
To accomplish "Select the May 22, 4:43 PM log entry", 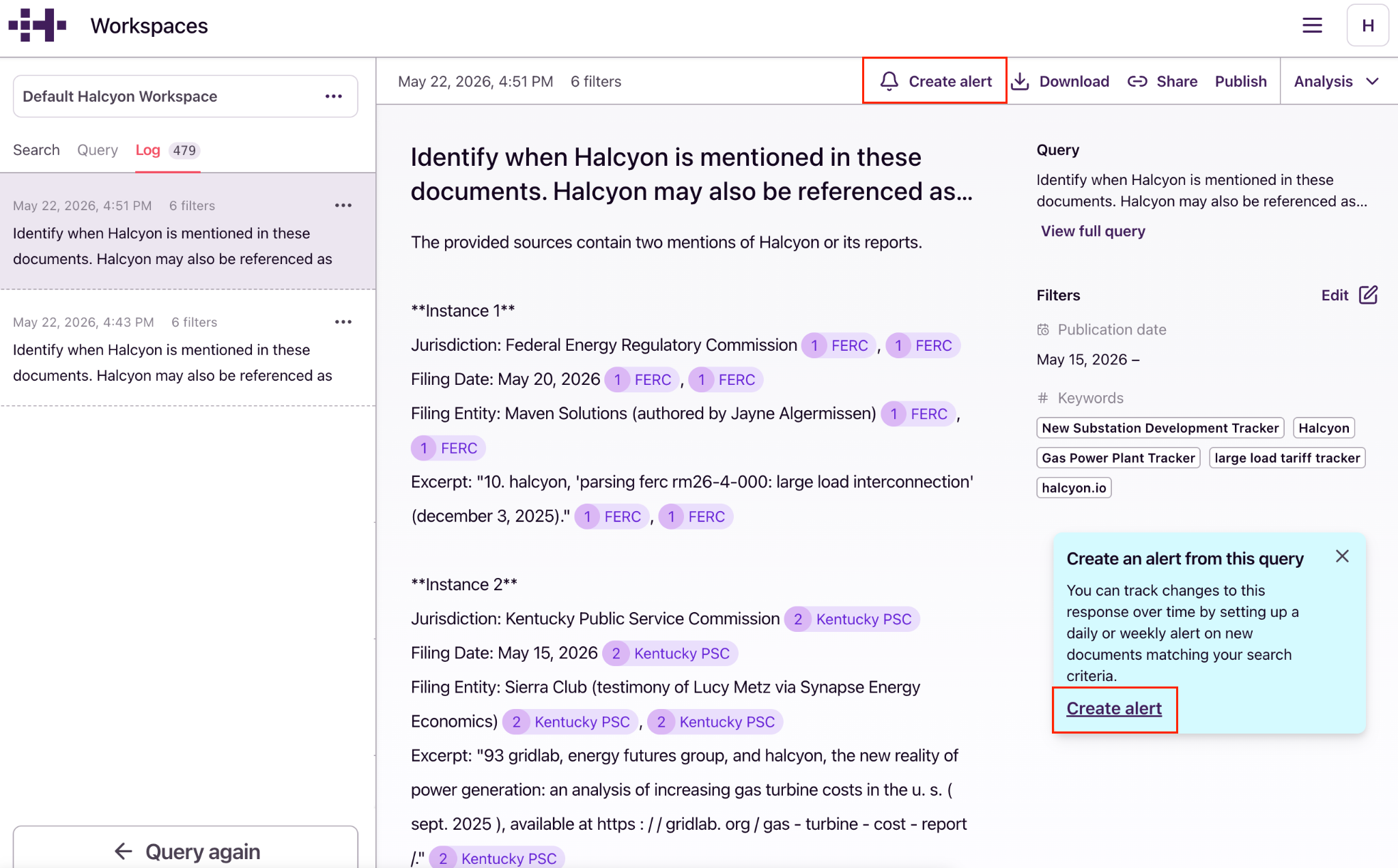I will [x=188, y=348].
